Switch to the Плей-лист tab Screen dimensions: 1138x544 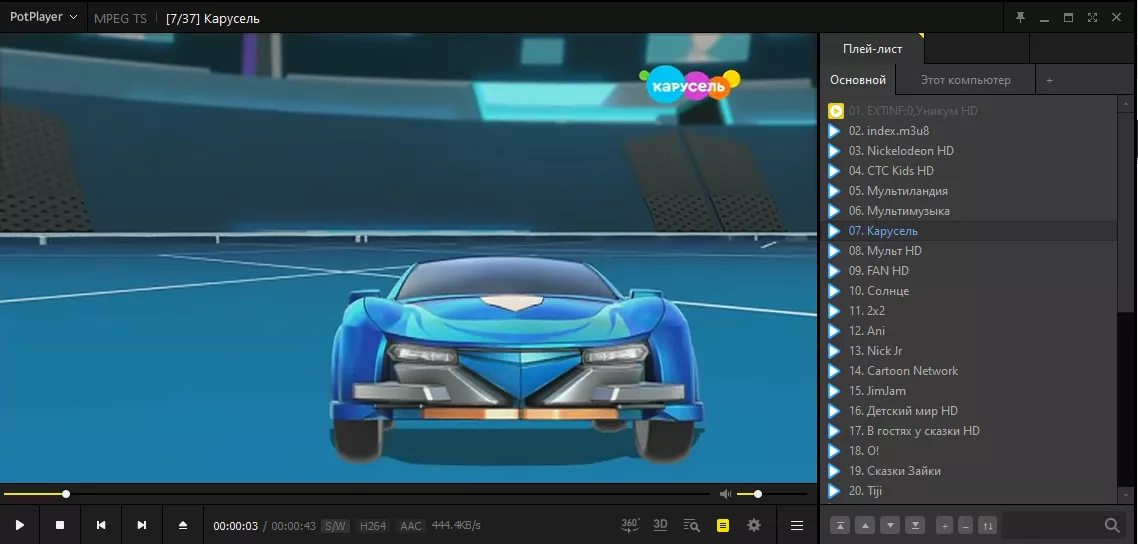[x=872, y=49]
